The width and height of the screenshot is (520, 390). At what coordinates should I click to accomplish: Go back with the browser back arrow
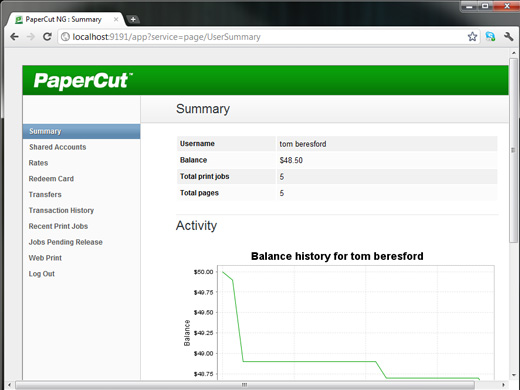click(14, 37)
